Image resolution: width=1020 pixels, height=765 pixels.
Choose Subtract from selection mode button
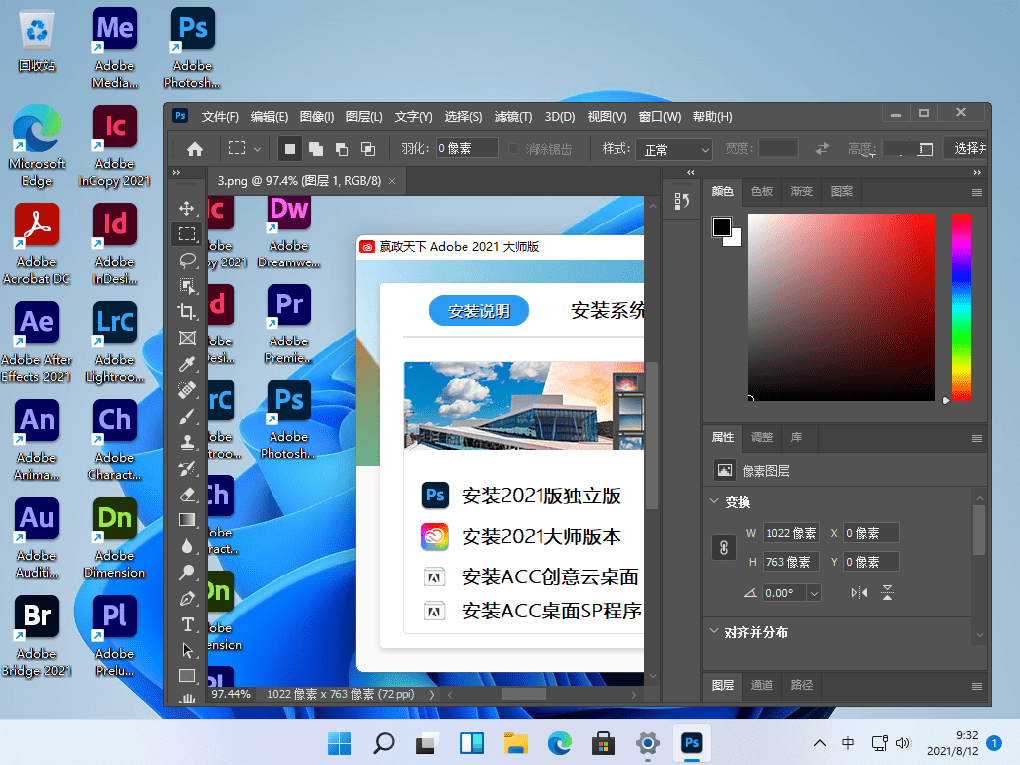pyautogui.click(x=342, y=149)
